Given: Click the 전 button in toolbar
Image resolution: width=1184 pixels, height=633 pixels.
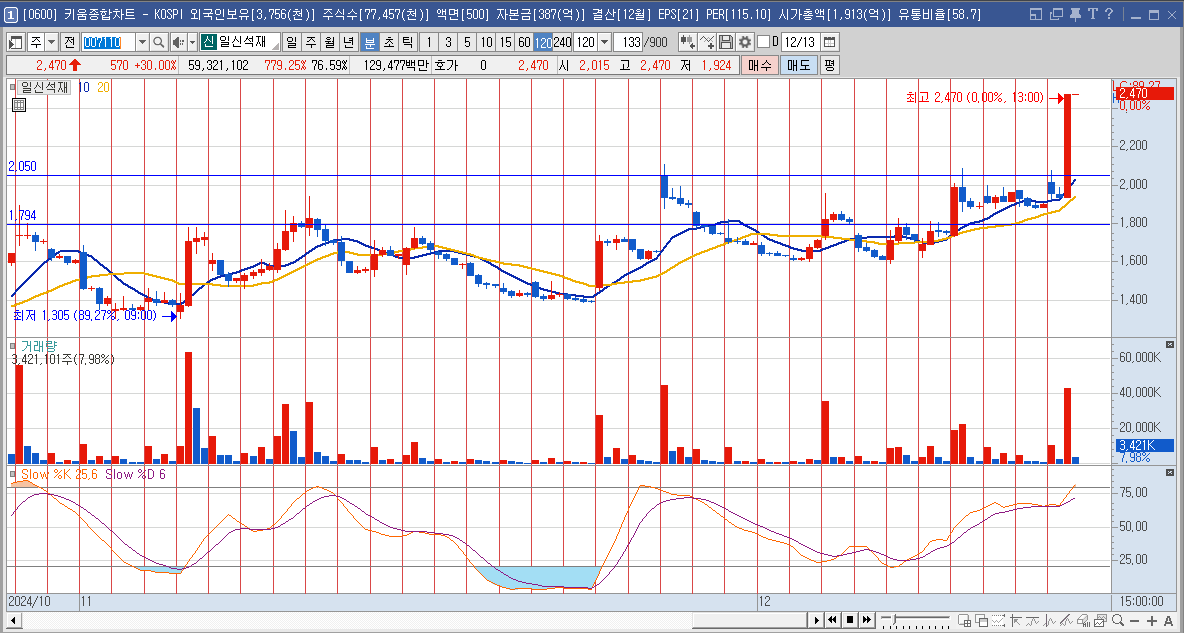Looking at the screenshot, I should [69, 42].
